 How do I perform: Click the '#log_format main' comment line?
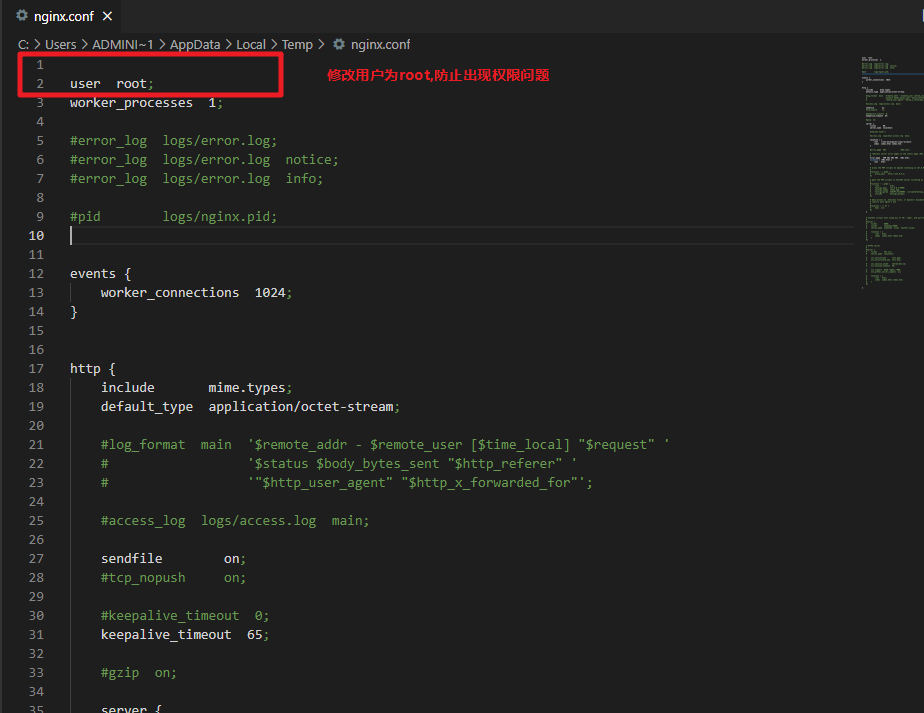[385, 445]
